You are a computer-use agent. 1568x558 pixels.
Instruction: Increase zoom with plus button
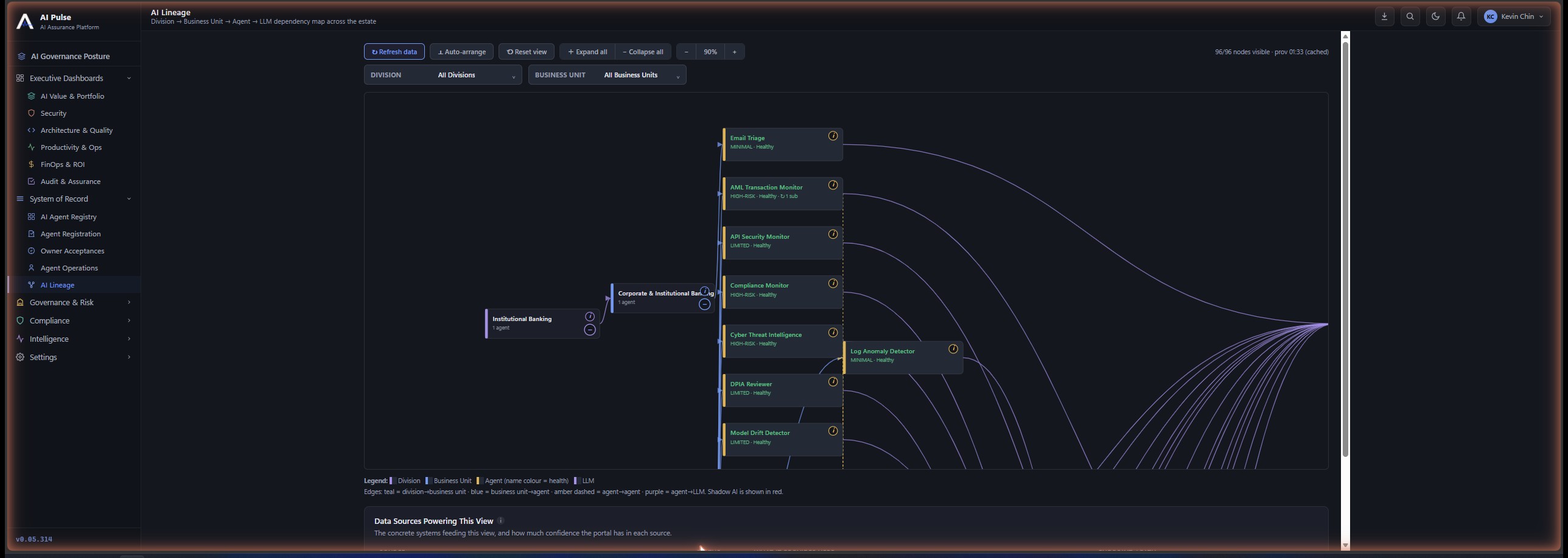tap(734, 52)
